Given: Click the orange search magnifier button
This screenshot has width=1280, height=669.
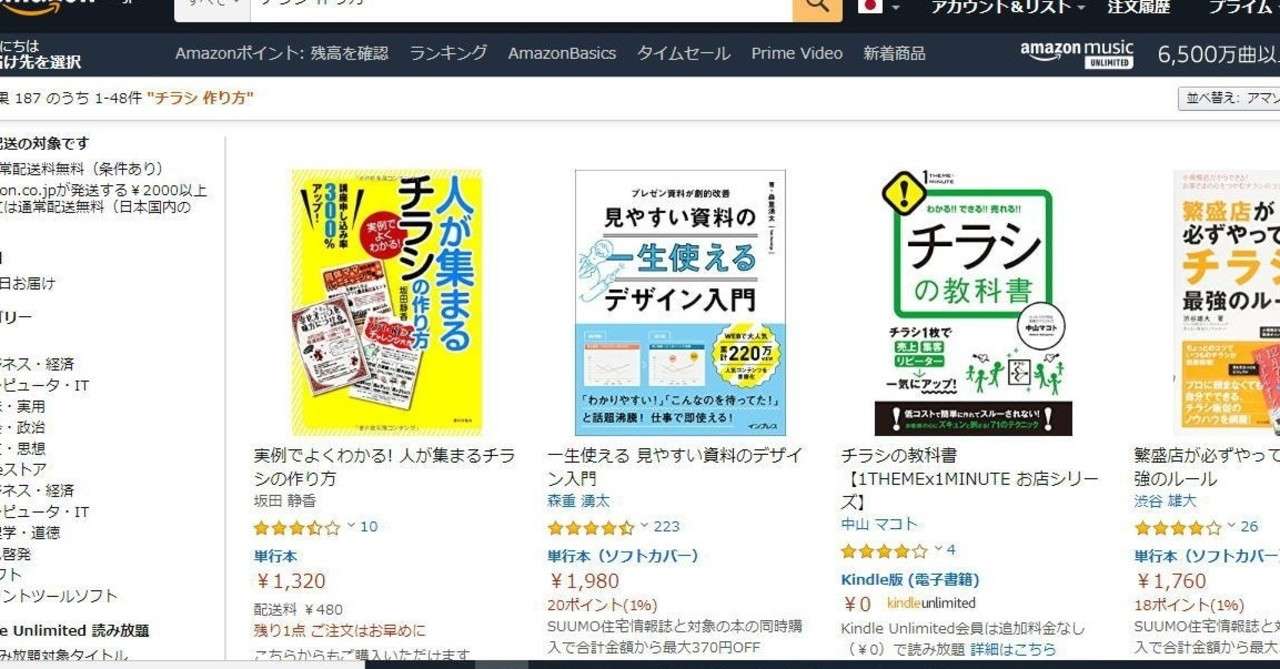Looking at the screenshot, I should pos(817,8).
